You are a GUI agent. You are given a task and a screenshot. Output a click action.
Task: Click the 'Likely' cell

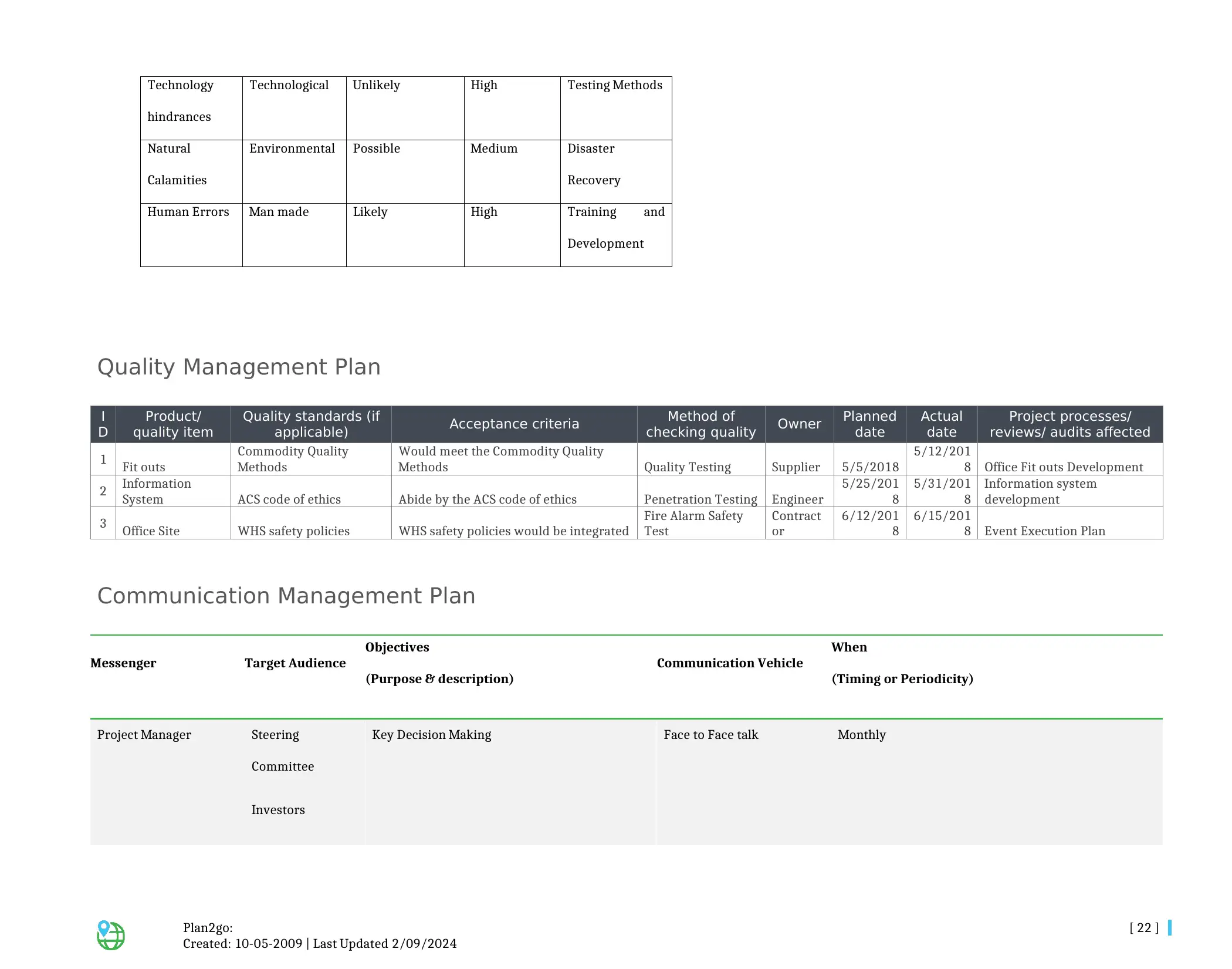405,235
